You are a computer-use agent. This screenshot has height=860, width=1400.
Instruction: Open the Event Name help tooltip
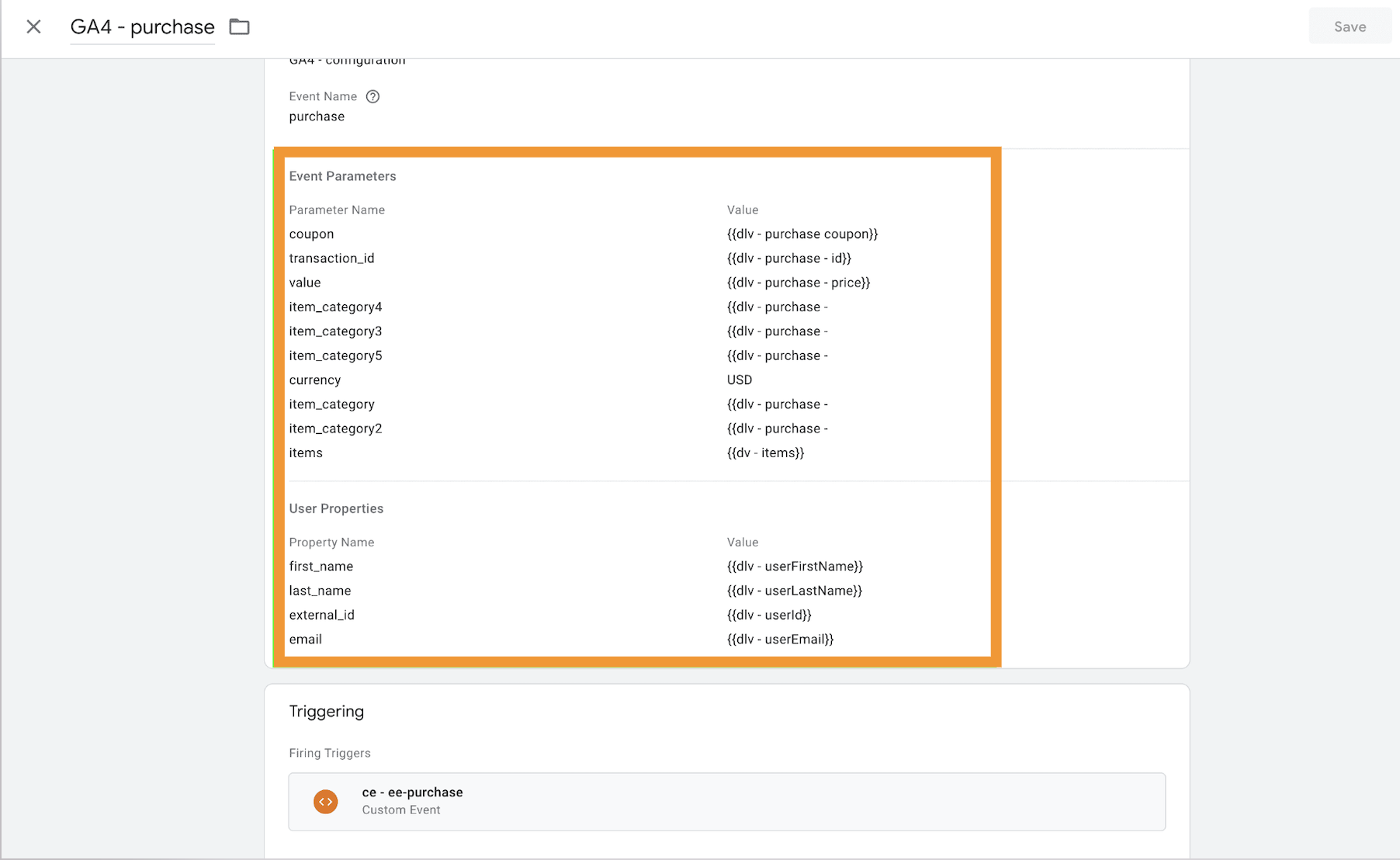373,96
